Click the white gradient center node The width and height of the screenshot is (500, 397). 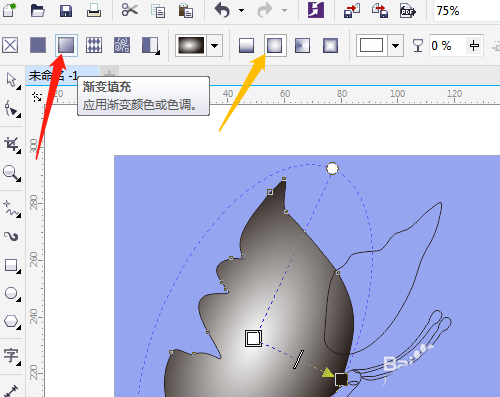point(253,339)
